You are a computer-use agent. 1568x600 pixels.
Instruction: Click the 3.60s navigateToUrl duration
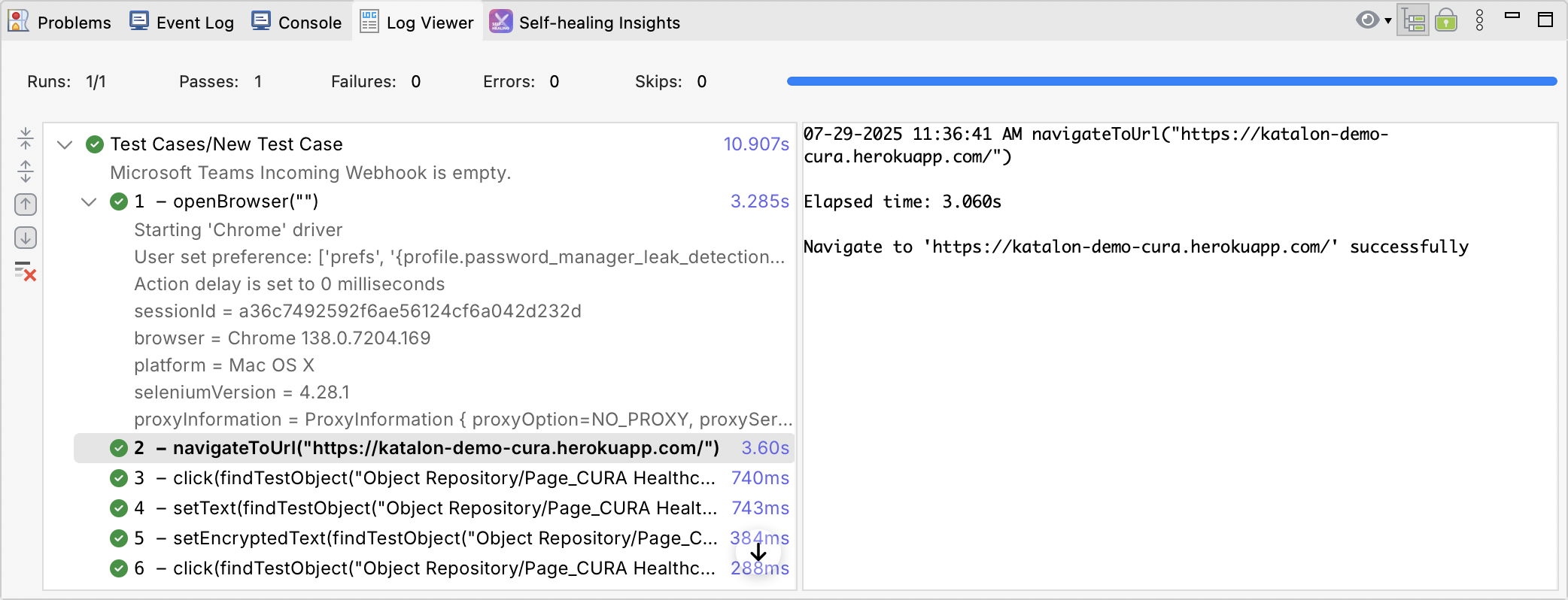click(x=765, y=447)
